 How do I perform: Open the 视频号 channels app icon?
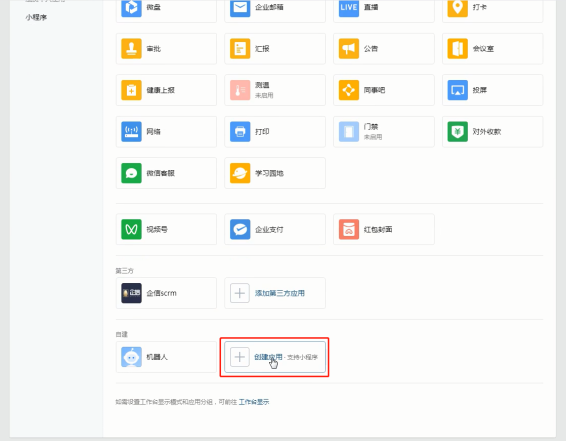click(131, 229)
